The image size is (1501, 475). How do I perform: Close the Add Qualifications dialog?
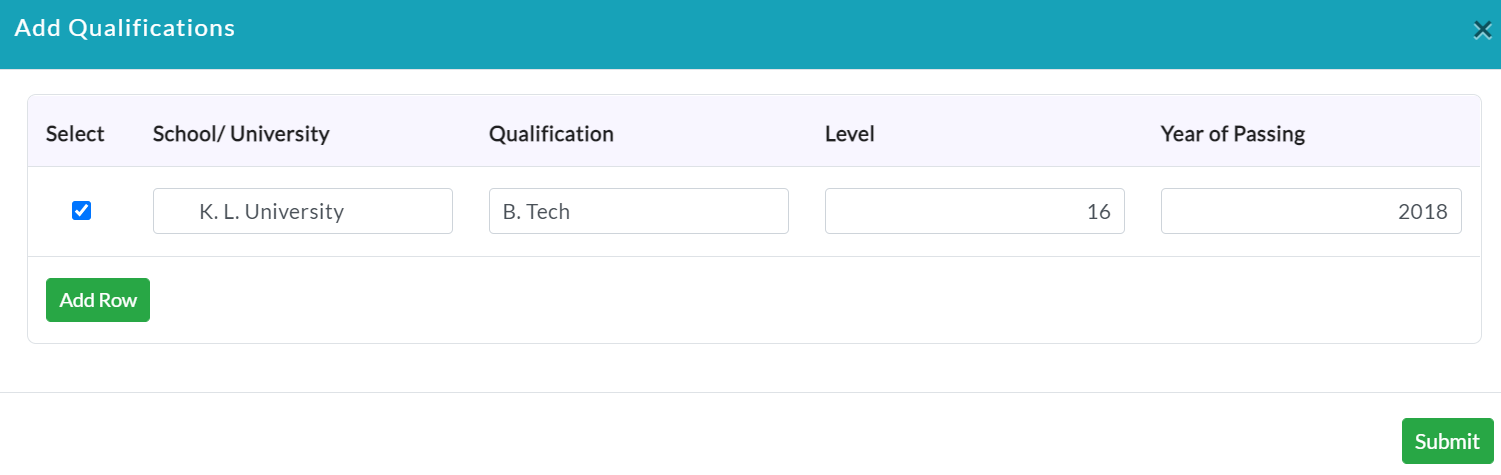(1482, 30)
